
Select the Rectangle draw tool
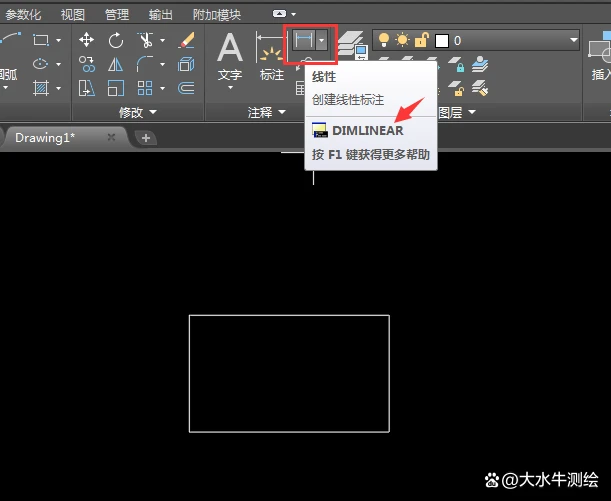point(41,40)
